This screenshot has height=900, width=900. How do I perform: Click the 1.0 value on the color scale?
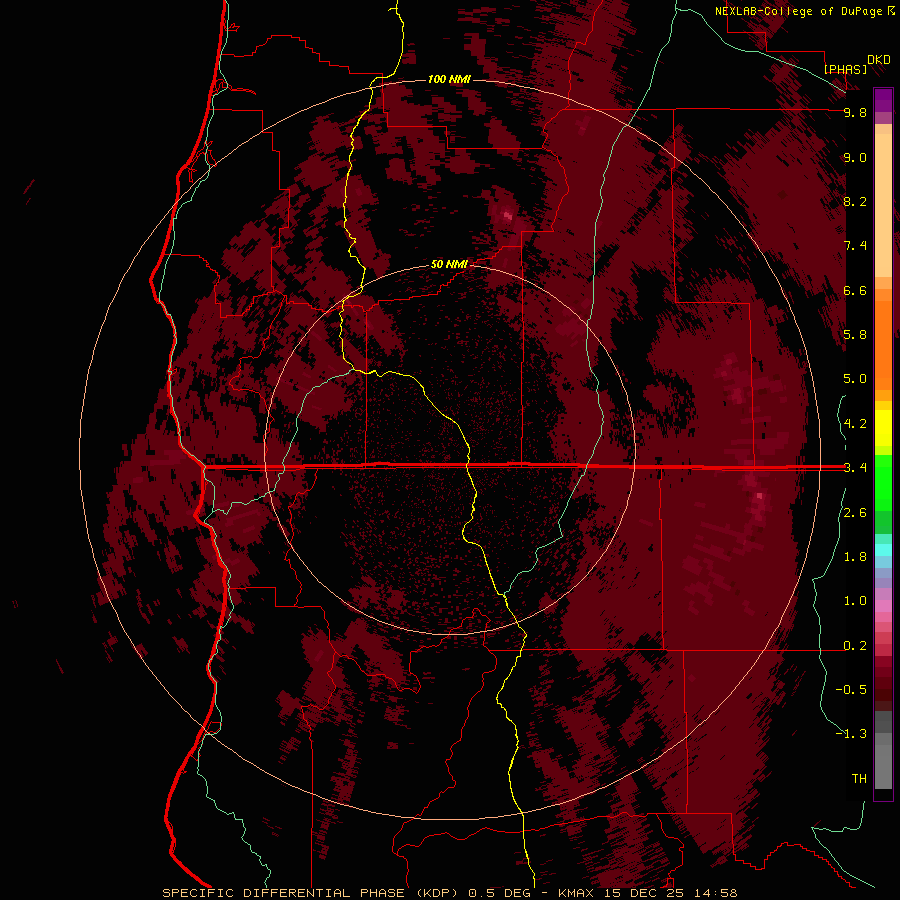[x=855, y=601]
